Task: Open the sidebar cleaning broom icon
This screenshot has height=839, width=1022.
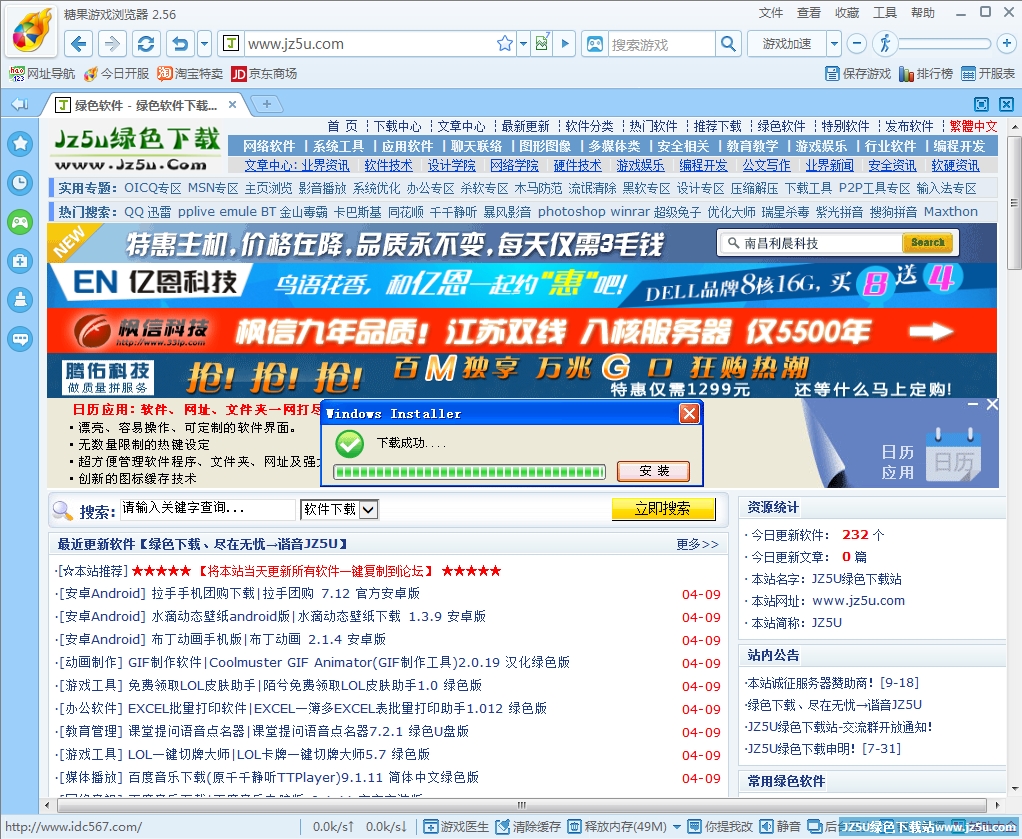Action: click(x=20, y=300)
